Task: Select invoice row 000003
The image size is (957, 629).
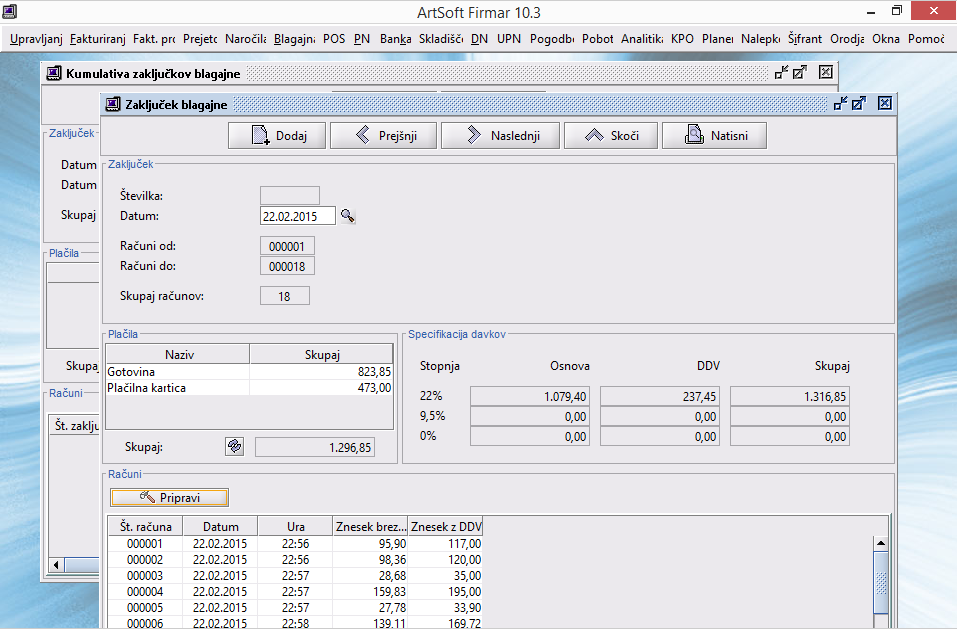Action: (146, 575)
